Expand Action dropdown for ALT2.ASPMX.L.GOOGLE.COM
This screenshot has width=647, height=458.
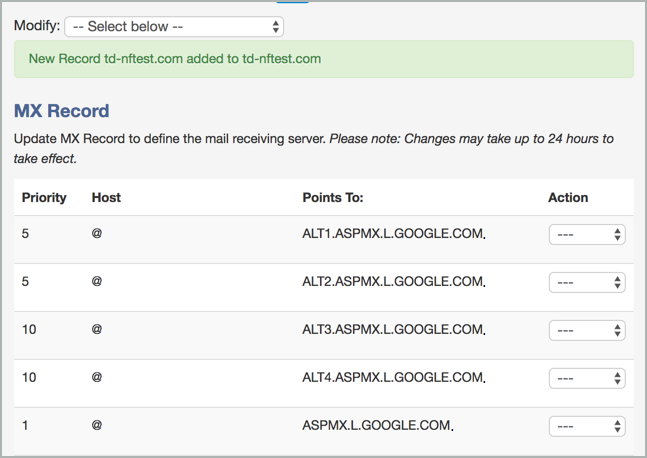[587, 282]
